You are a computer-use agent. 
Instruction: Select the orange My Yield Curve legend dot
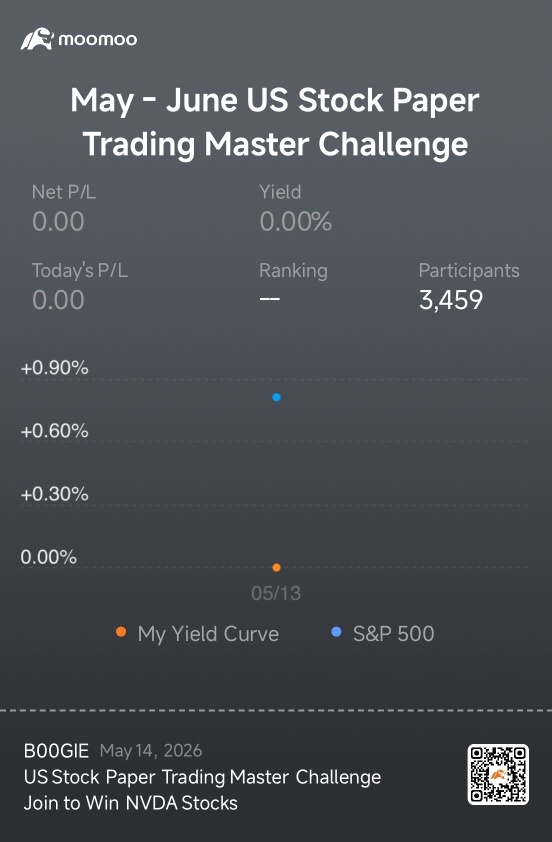coord(121,632)
